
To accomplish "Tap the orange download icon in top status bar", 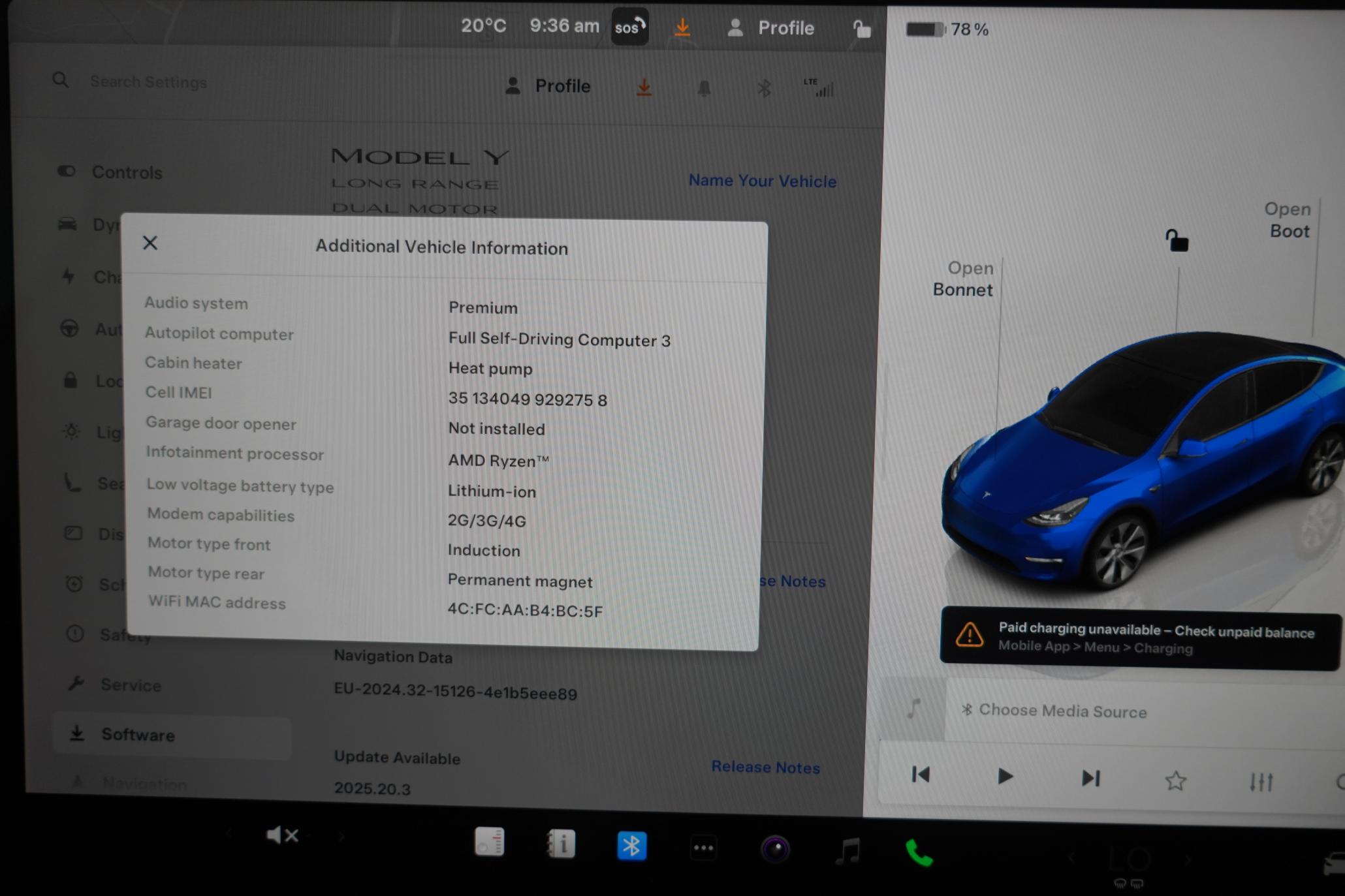I will coord(682,27).
